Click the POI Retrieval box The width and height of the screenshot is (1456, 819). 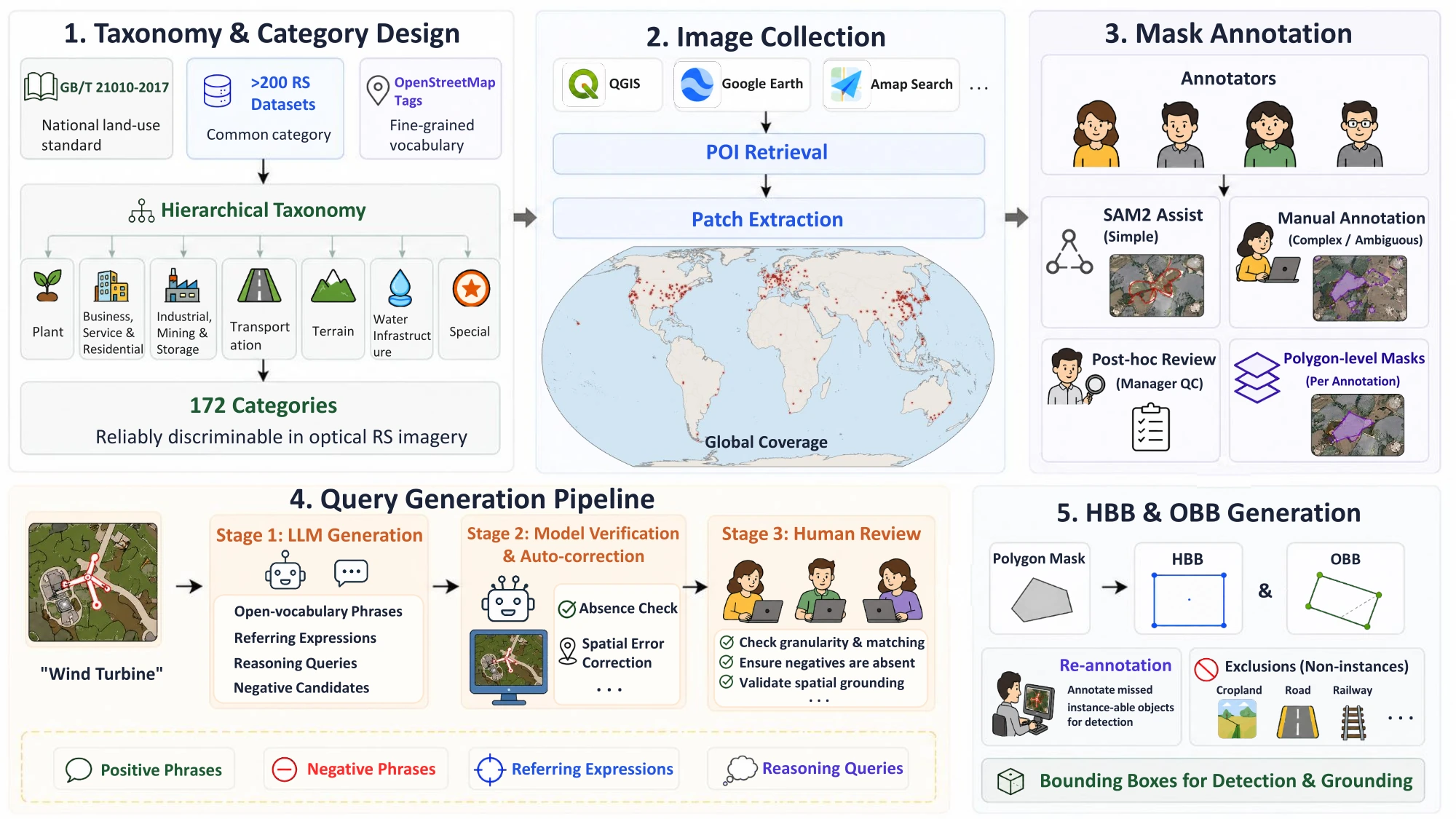click(769, 153)
